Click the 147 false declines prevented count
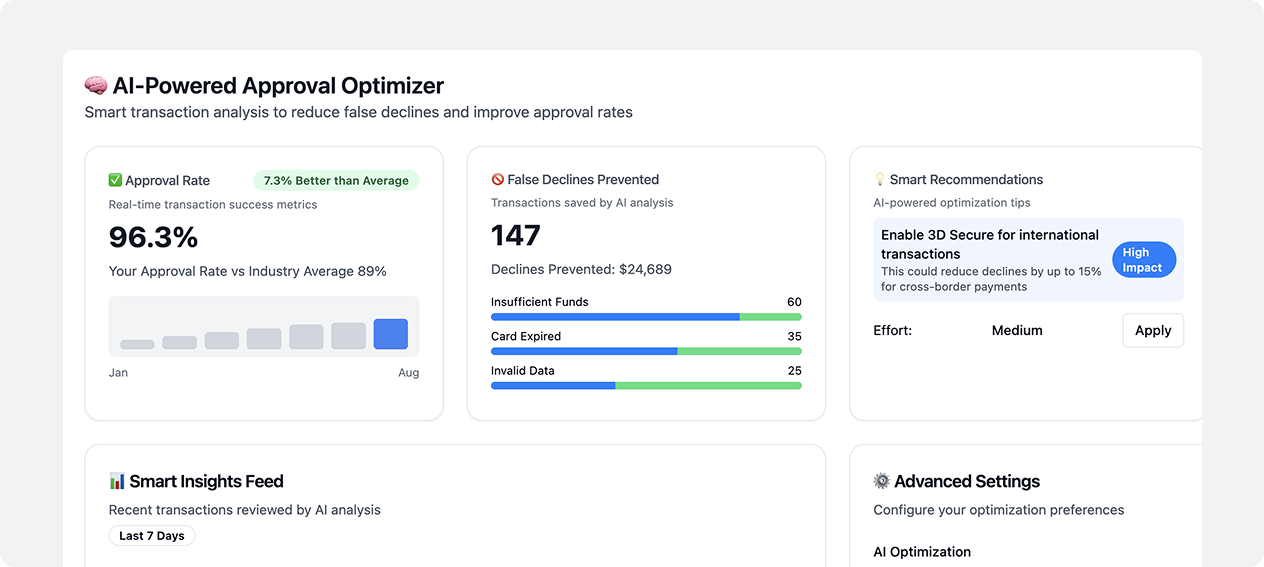Image resolution: width=1264 pixels, height=567 pixels. click(516, 236)
